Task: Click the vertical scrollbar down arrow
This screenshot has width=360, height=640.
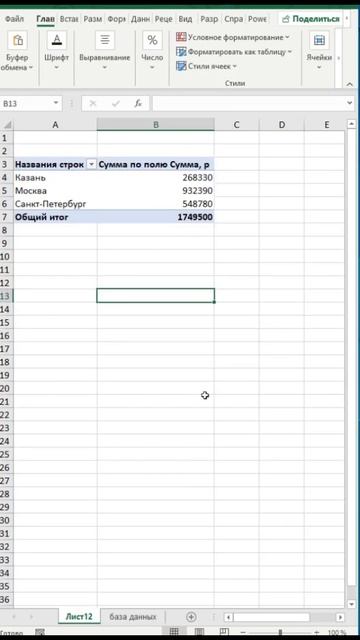Action: (351, 604)
